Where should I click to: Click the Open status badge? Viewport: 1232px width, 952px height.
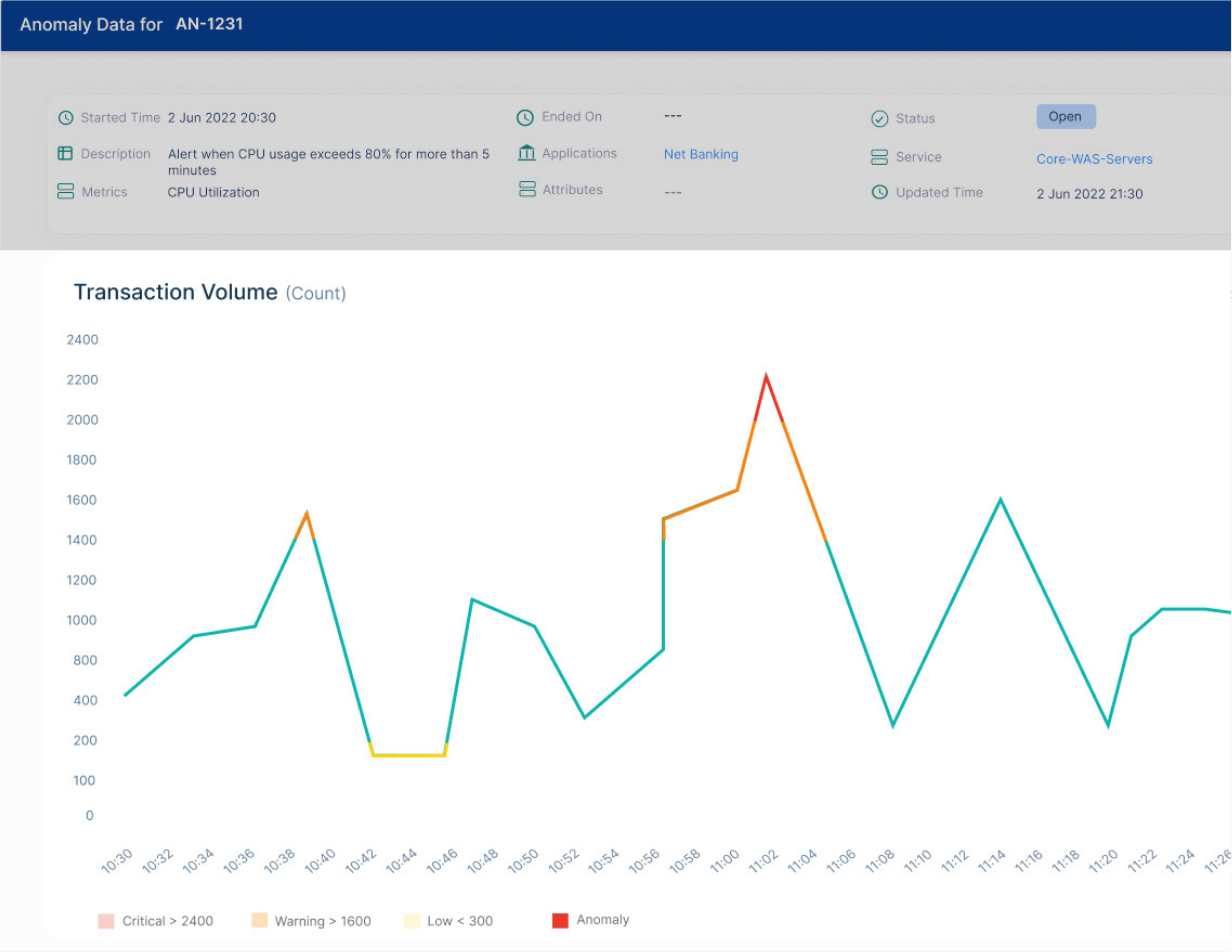coord(1065,117)
